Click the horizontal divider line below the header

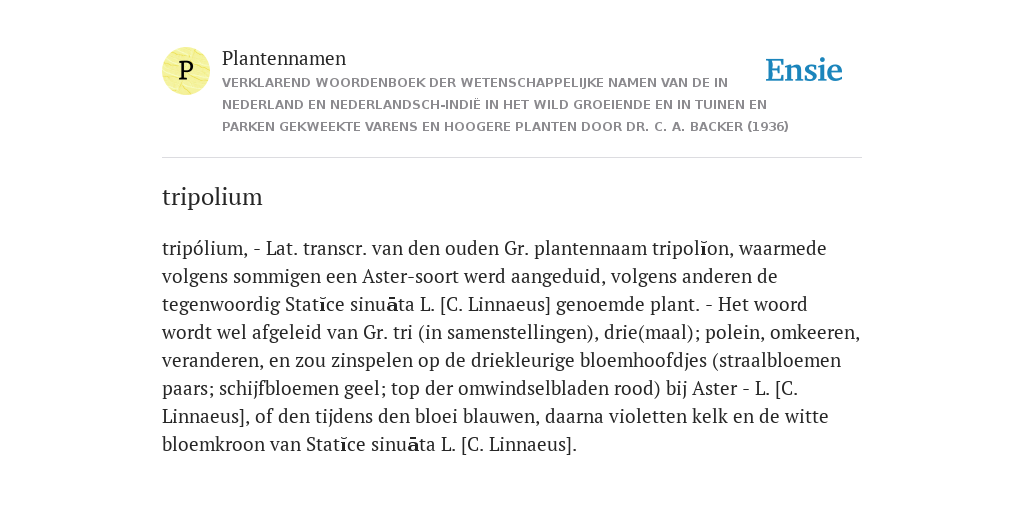point(512,157)
